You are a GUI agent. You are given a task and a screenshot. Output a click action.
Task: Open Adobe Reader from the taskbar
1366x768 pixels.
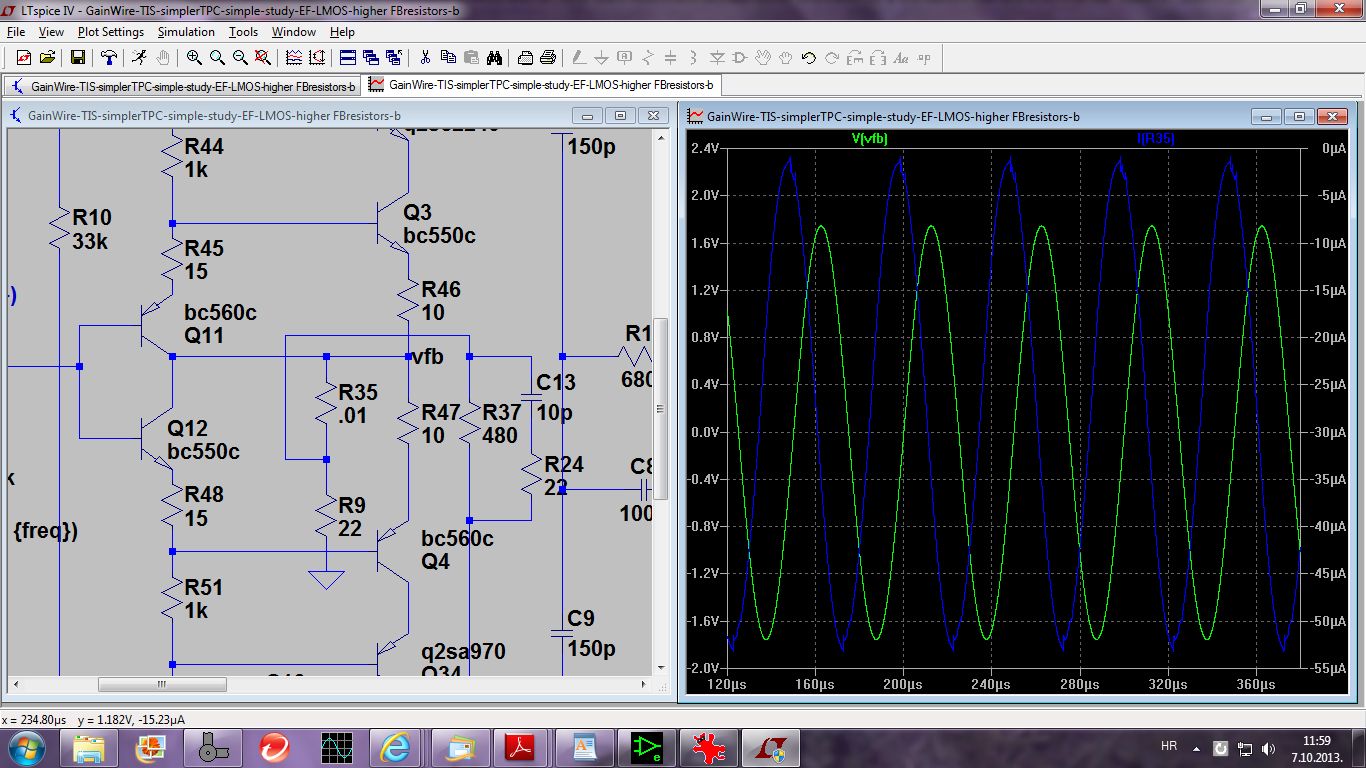tap(519, 747)
